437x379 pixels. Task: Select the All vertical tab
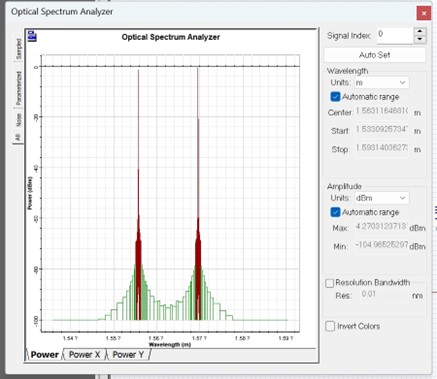pos(18,137)
